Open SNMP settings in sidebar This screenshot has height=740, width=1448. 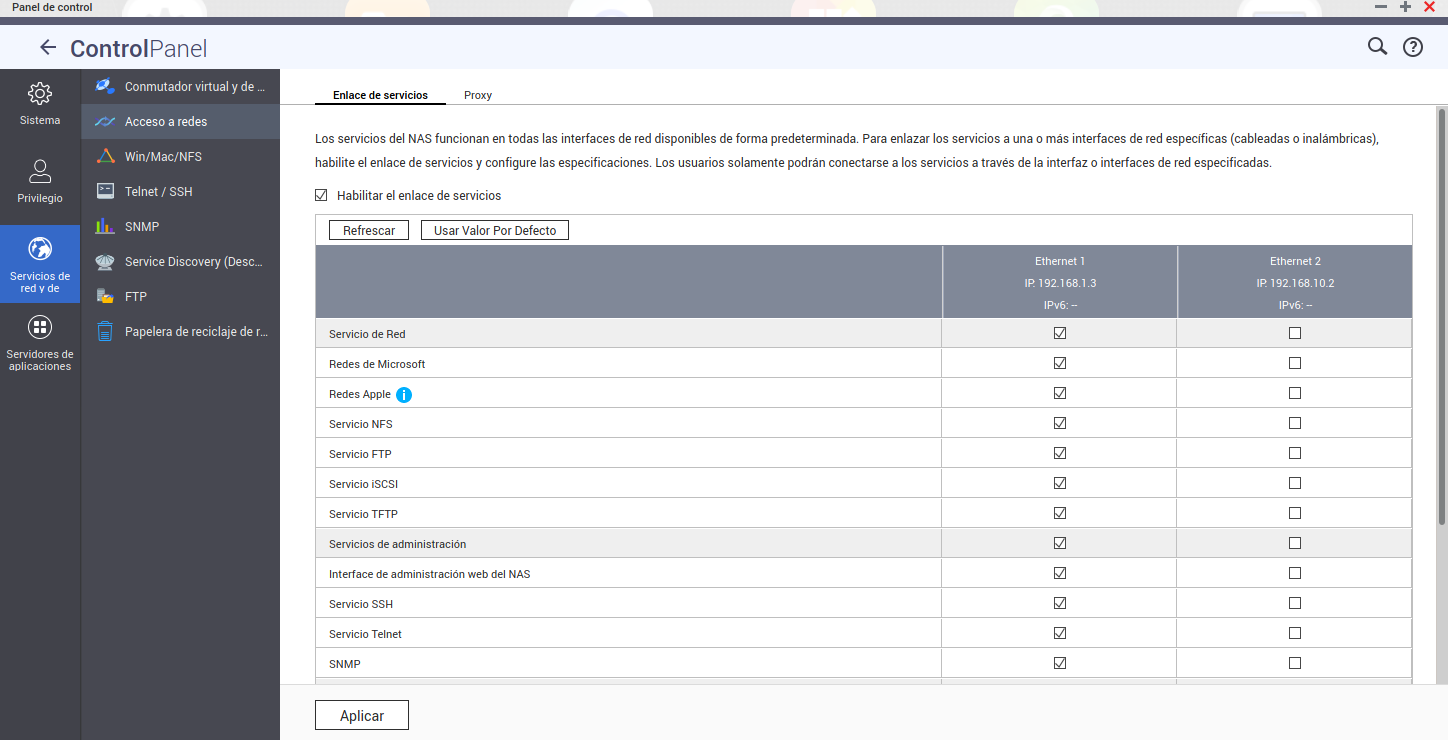tap(142, 226)
